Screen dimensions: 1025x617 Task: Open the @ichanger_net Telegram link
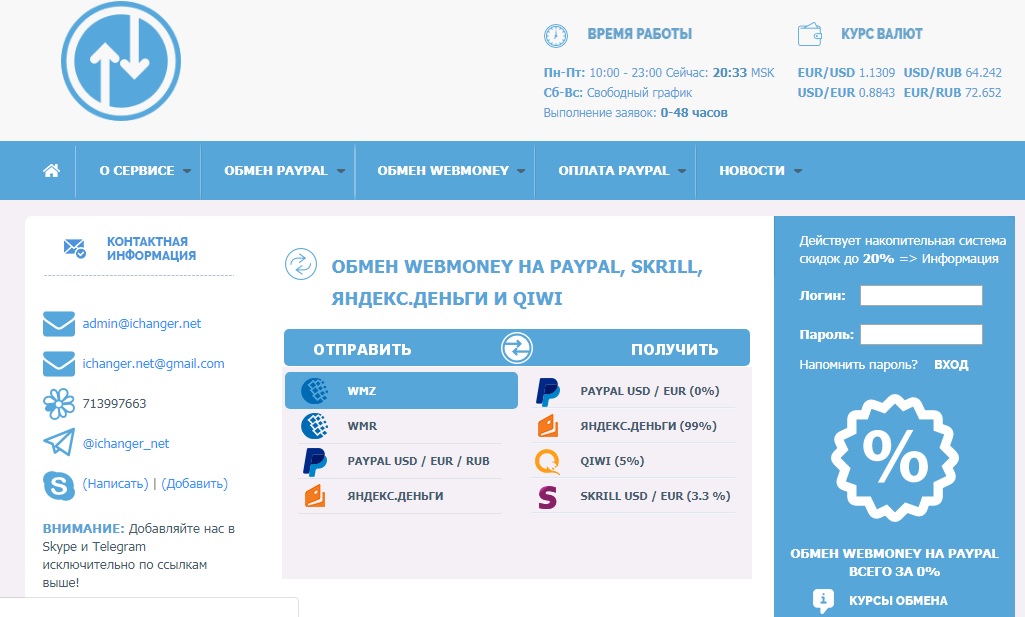pos(126,444)
